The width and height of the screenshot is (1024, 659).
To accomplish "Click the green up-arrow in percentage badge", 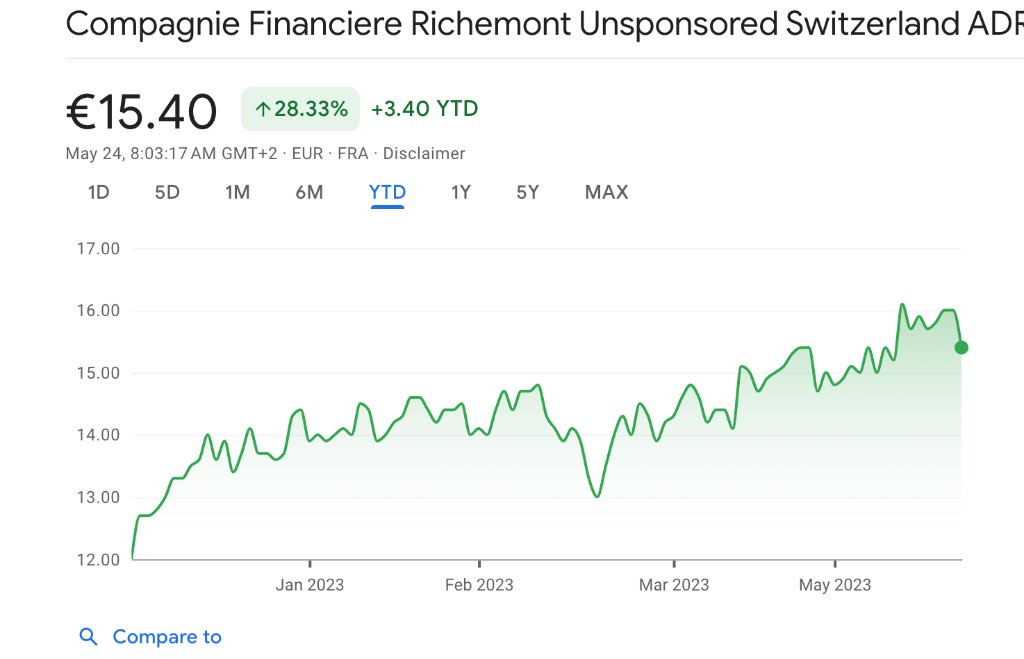I will coord(263,110).
